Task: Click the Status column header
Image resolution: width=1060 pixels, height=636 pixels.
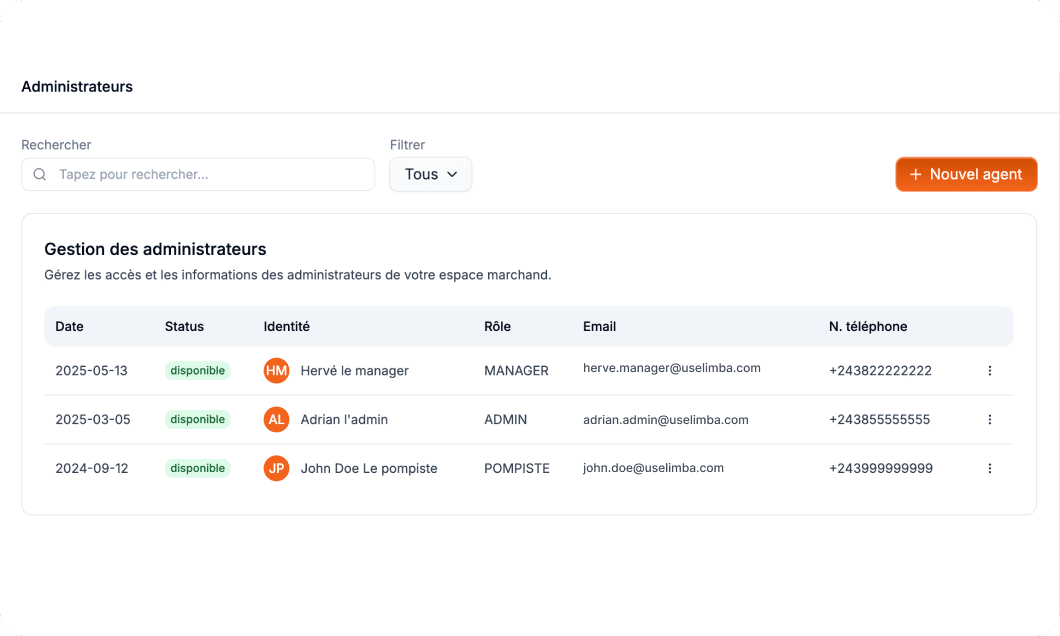Action: pos(184,326)
